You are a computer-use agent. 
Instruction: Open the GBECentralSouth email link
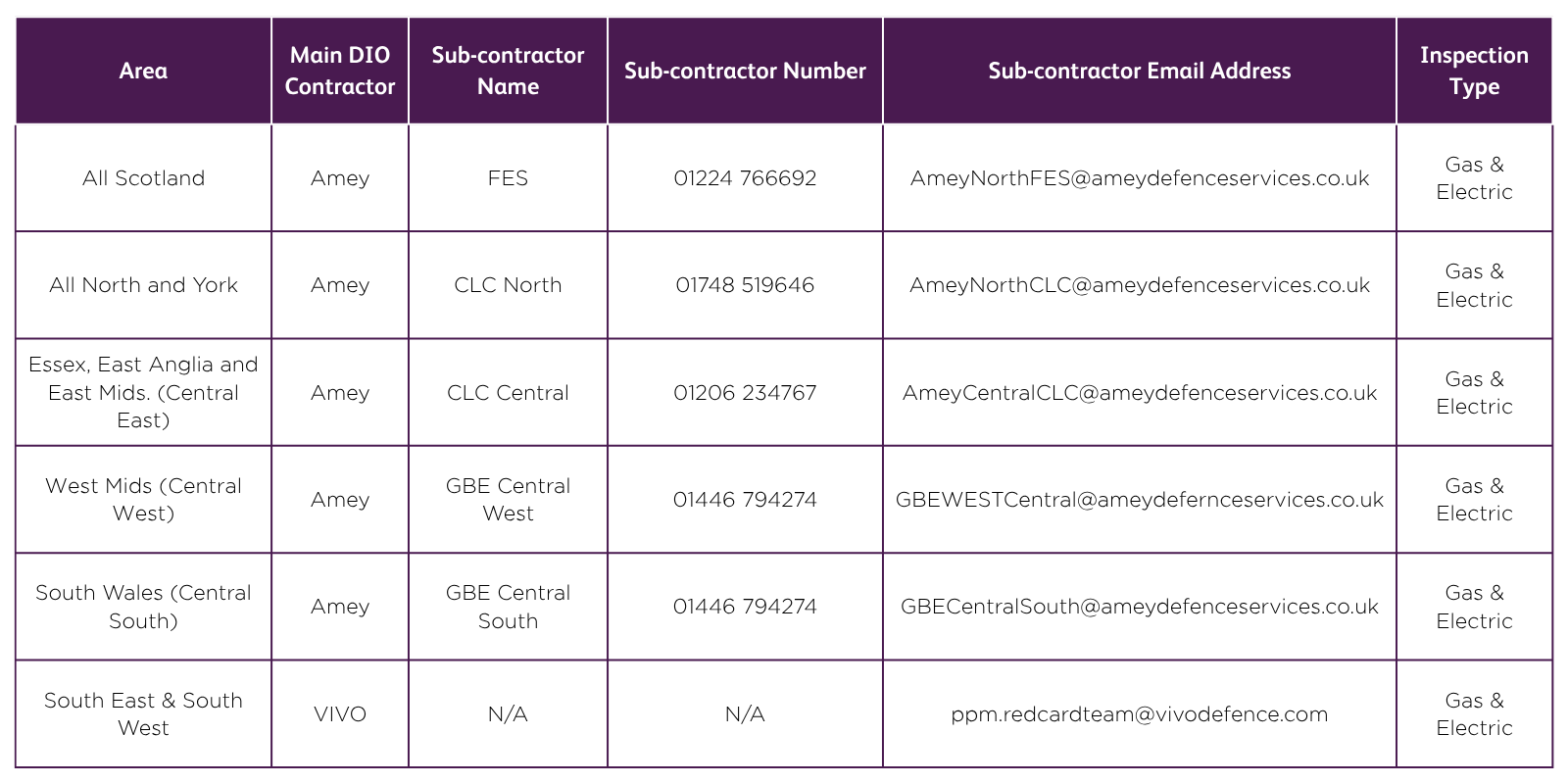[1139, 607]
